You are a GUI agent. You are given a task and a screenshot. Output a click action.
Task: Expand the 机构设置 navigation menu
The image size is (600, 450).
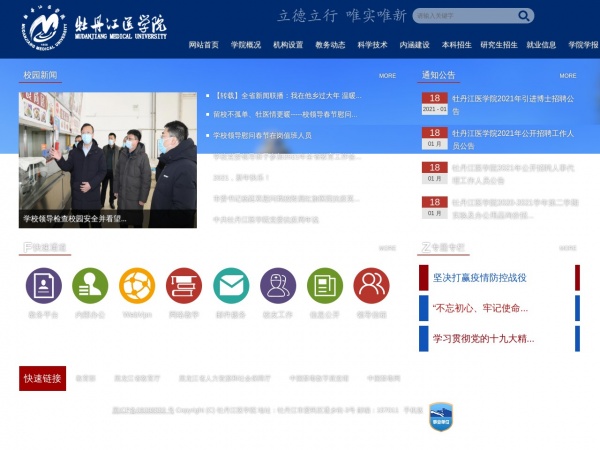point(288,45)
